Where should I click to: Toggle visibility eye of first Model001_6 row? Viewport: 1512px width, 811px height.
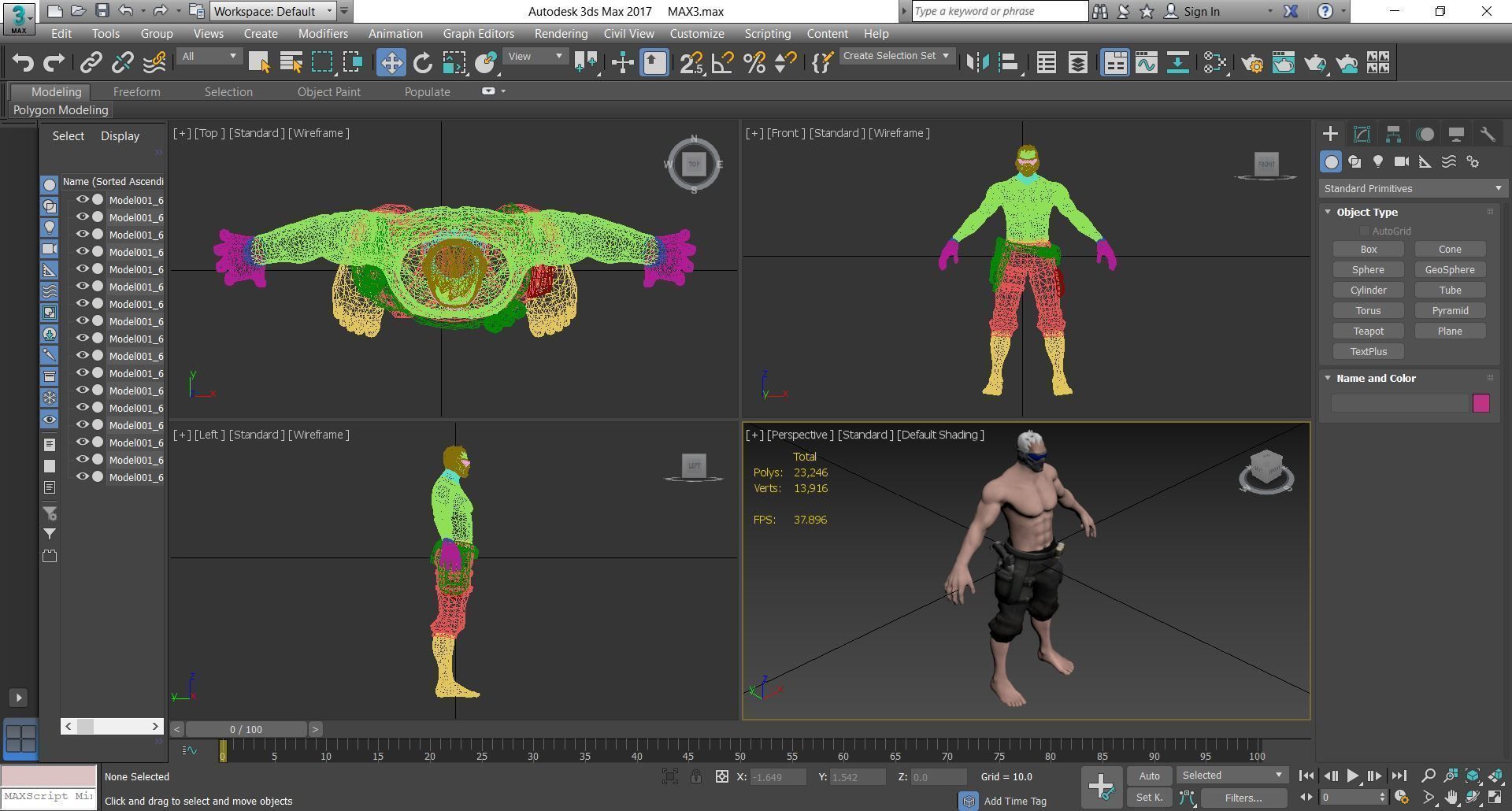(82, 200)
